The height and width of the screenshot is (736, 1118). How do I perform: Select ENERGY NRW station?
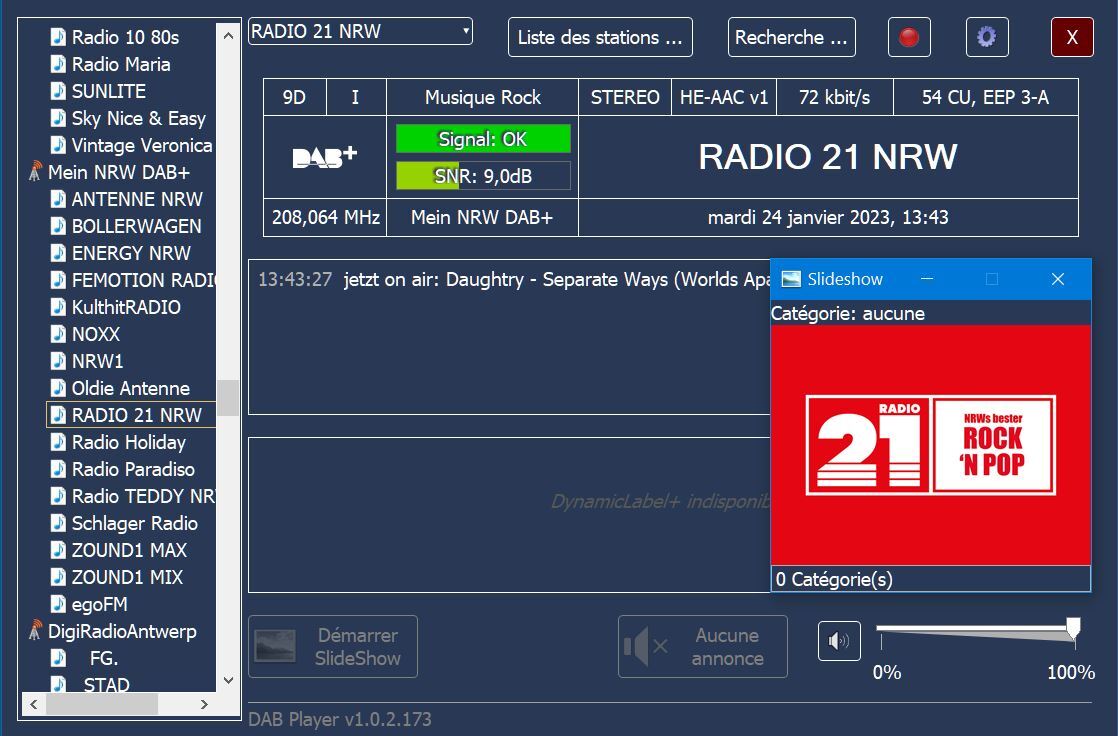coord(130,253)
